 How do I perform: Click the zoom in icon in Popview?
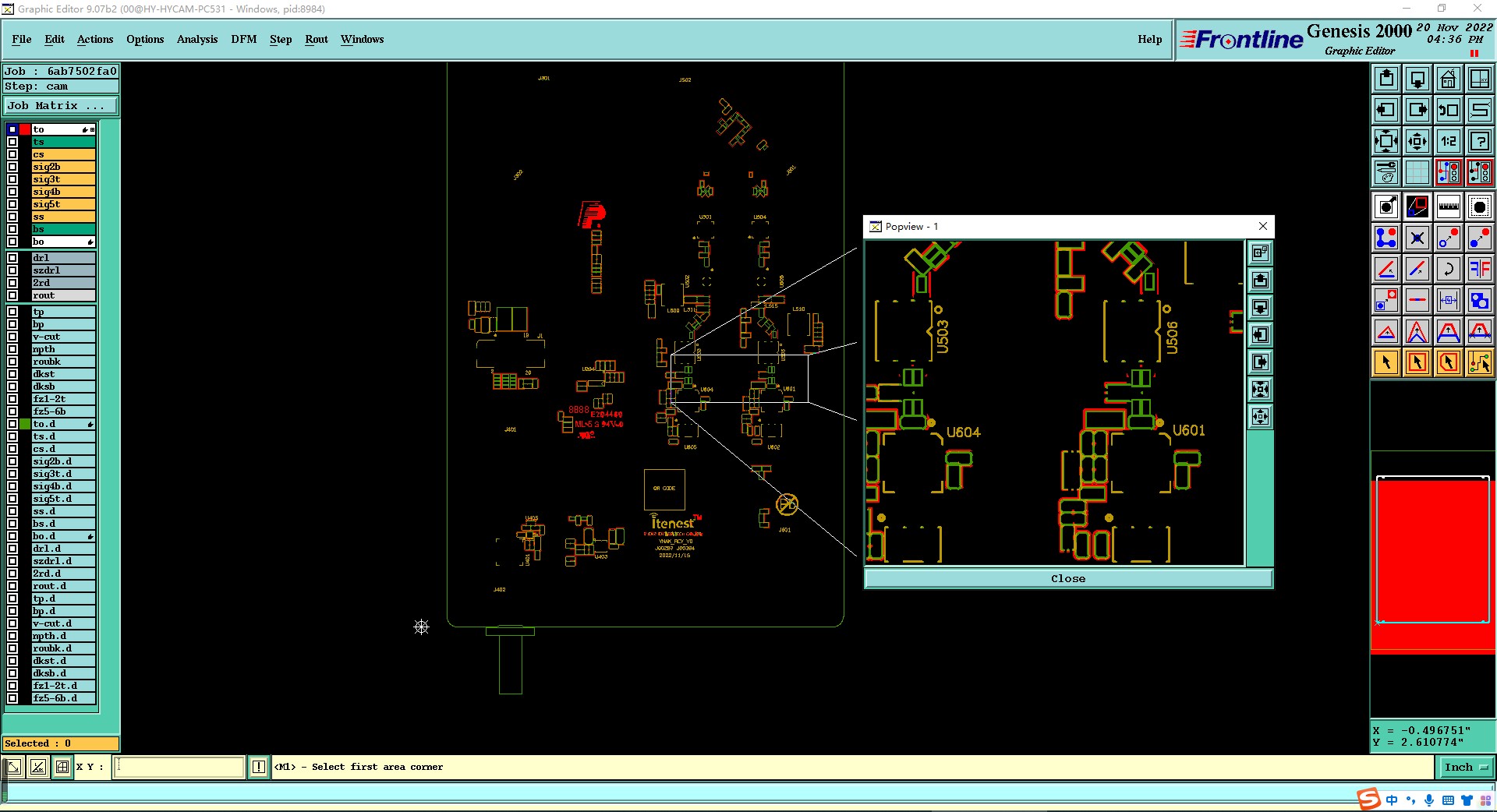1260,390
